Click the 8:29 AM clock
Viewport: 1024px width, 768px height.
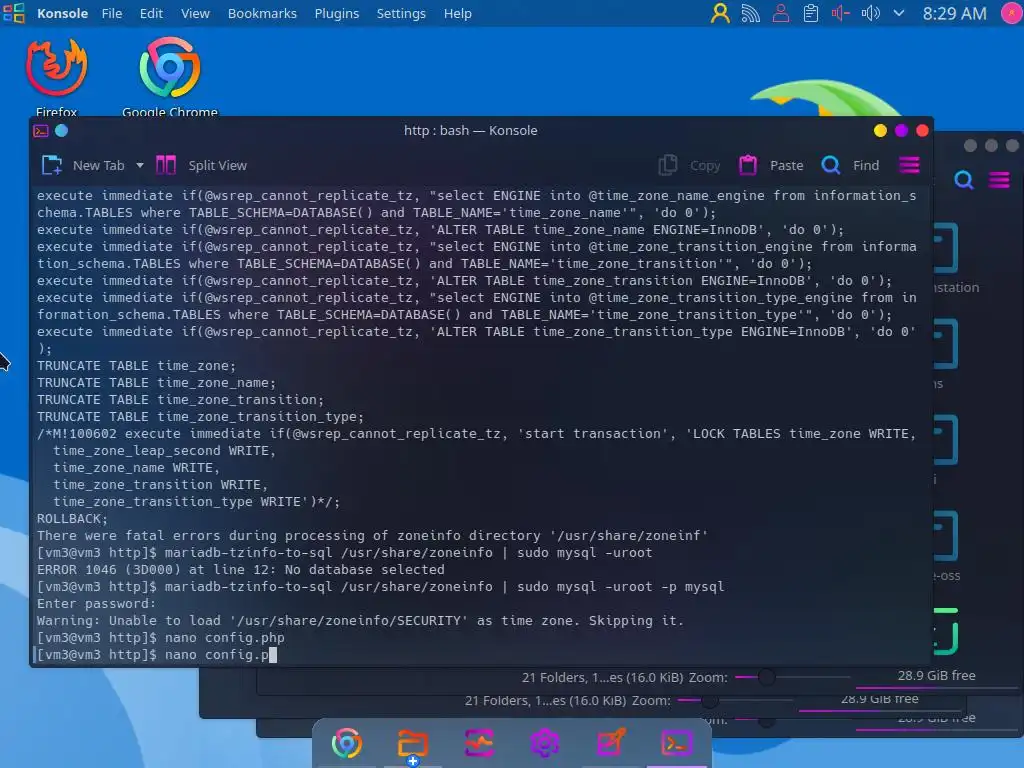(954, 13)
